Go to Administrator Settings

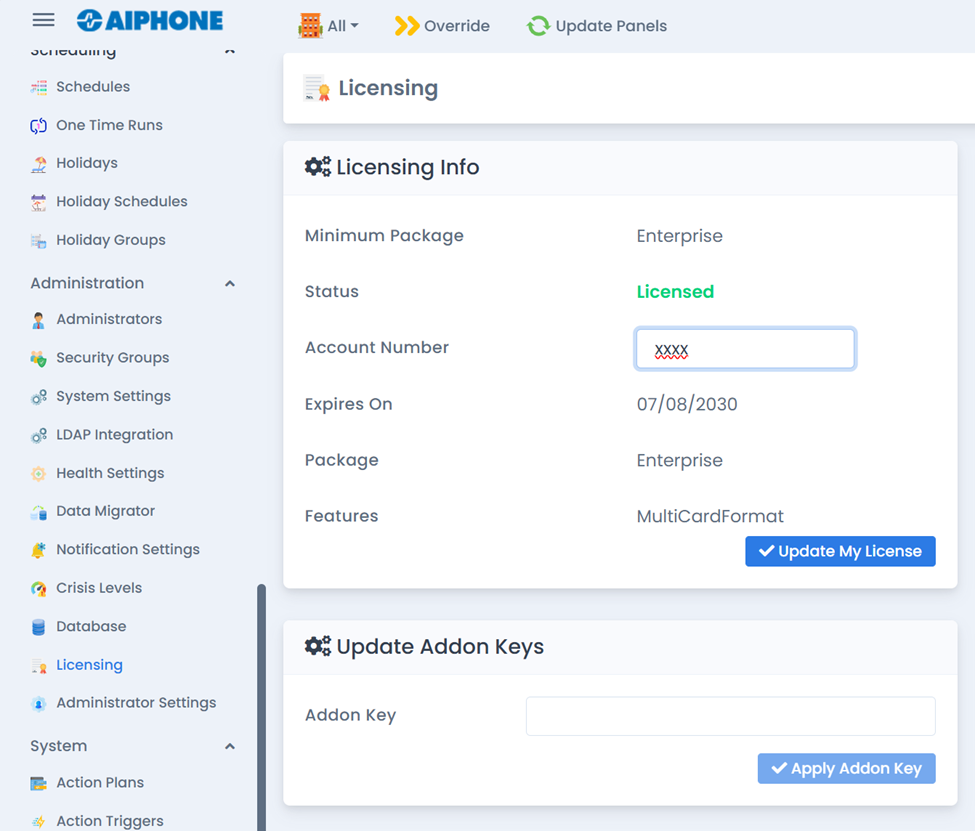(136, 703)
